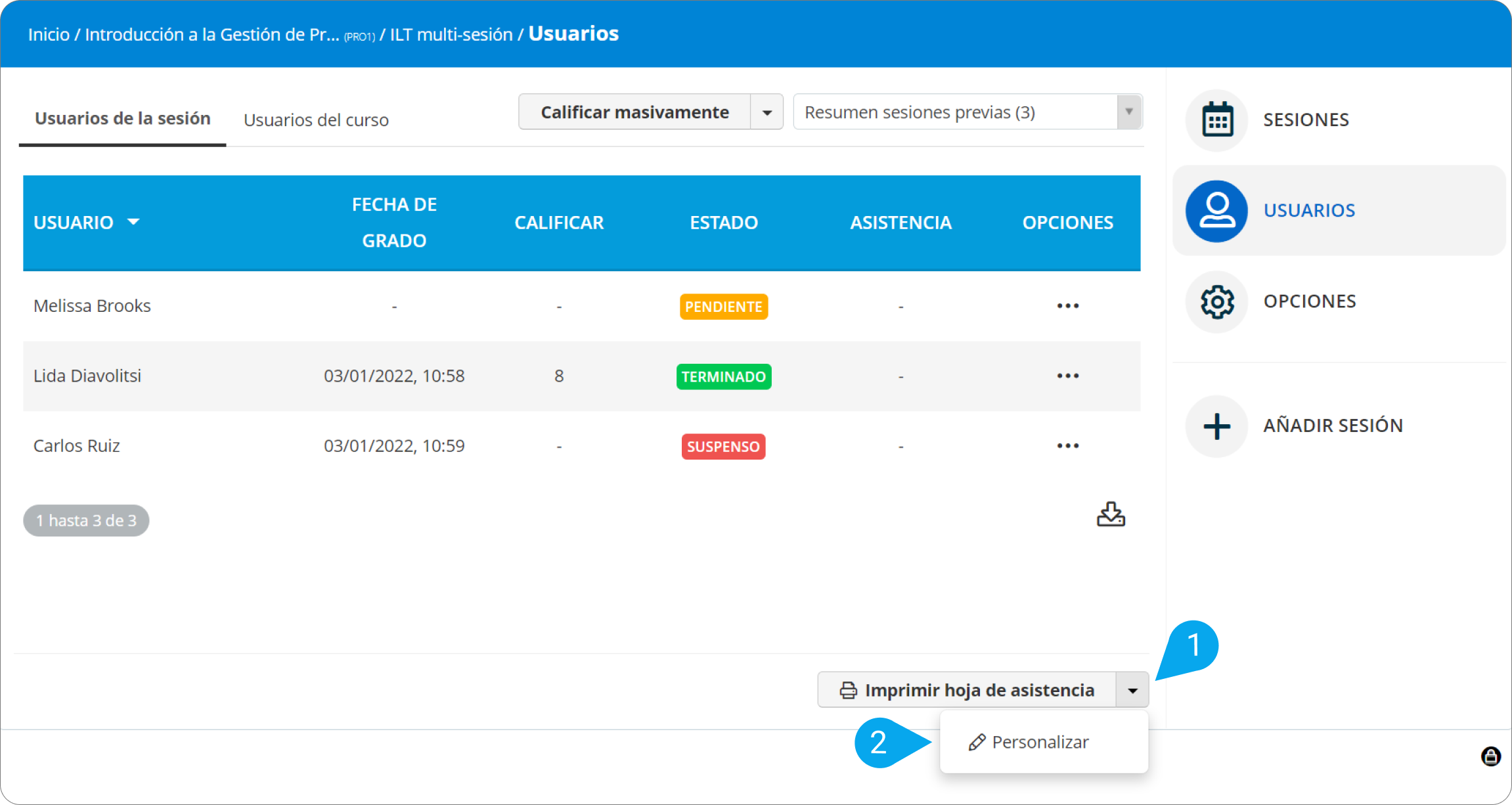Open the Opciones gear icon
The height and width of the screenshot is (805, 1512).
1216,301
